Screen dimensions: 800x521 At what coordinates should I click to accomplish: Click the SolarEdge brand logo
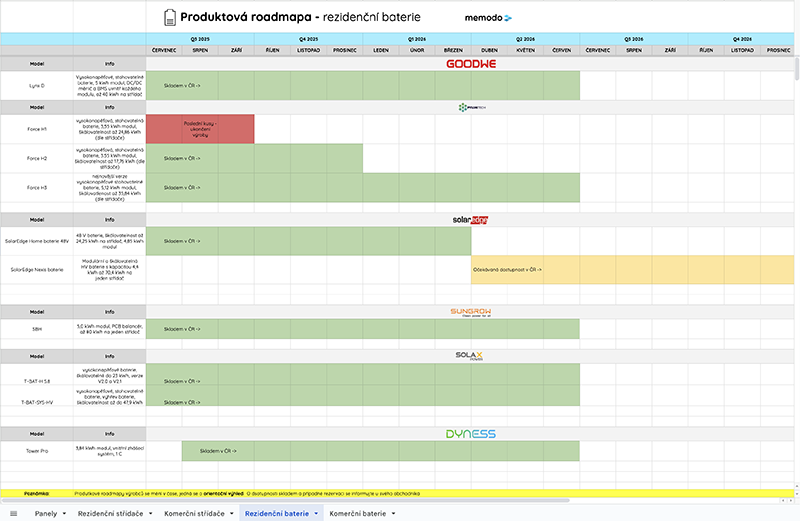(x=470, y=220)
